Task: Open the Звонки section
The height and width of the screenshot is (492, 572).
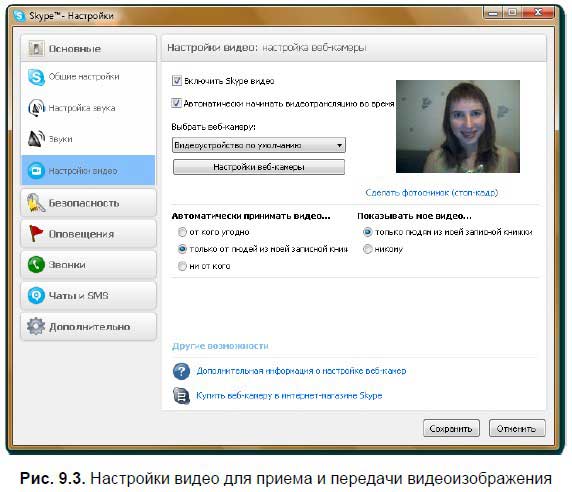Action: coord(88,265)
